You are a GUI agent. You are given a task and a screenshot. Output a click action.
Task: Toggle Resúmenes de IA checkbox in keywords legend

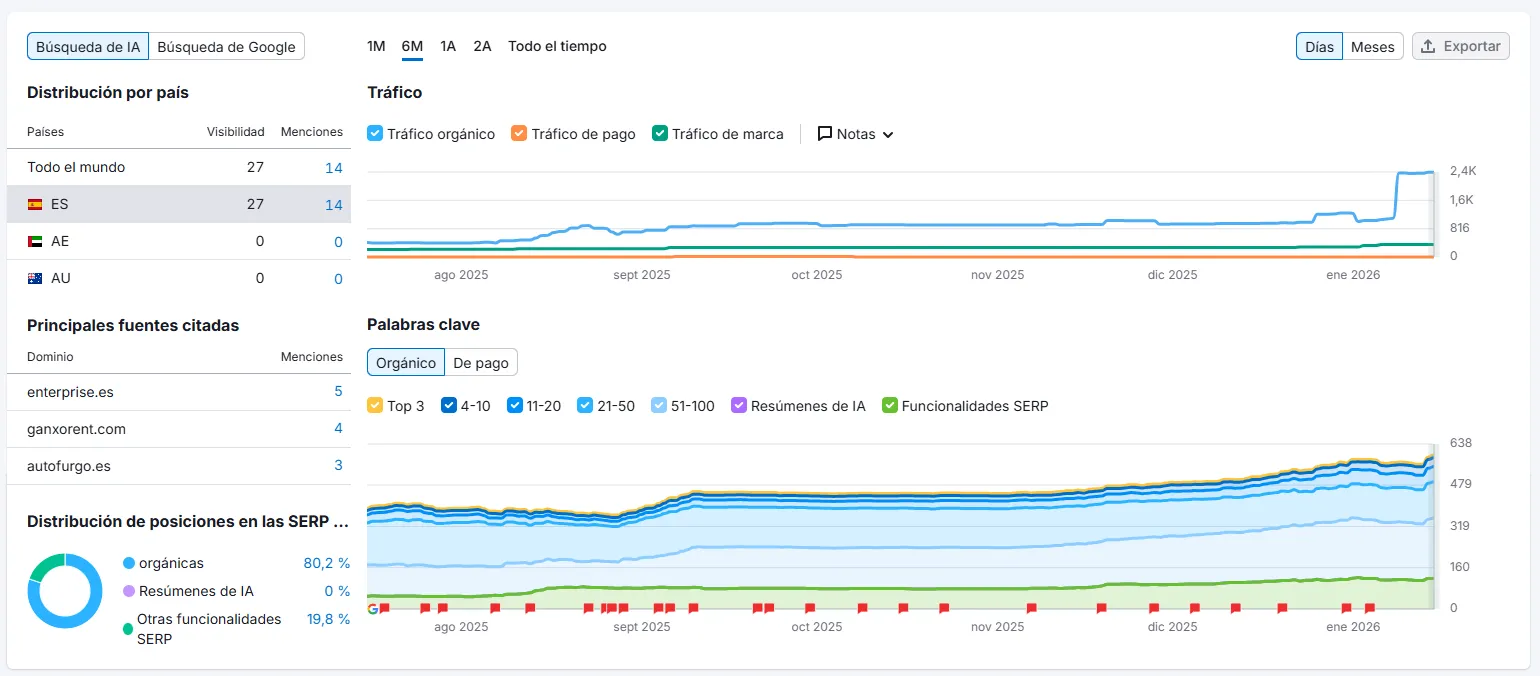739,405
